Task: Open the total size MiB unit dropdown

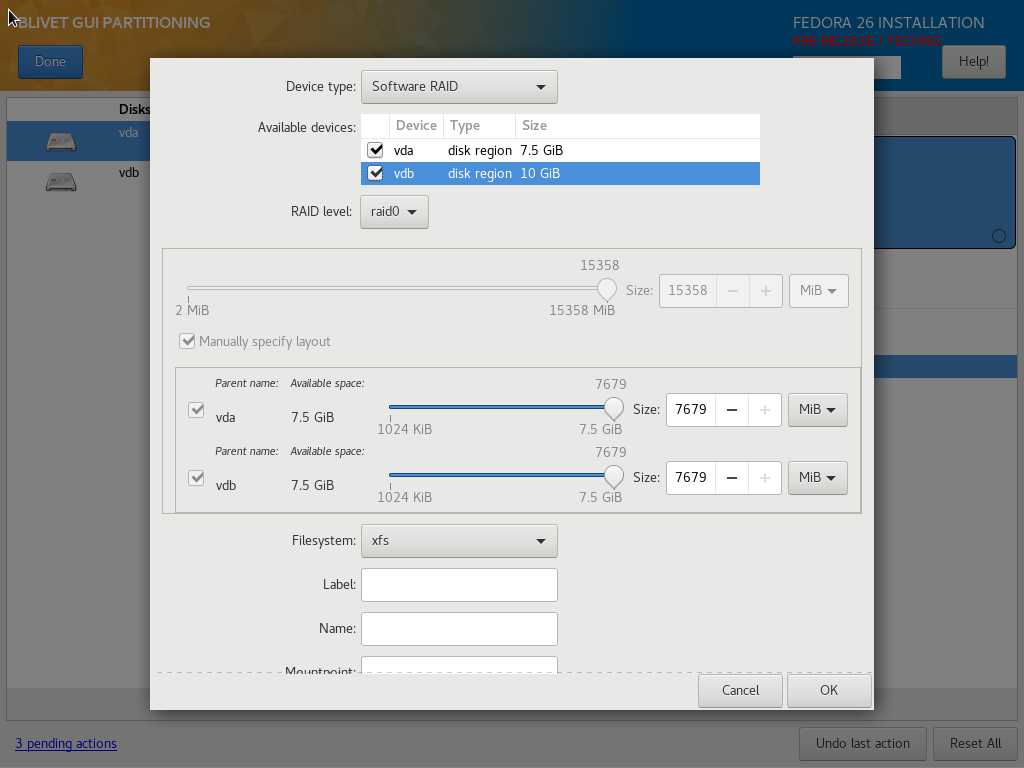Action: tap(818, 291)
